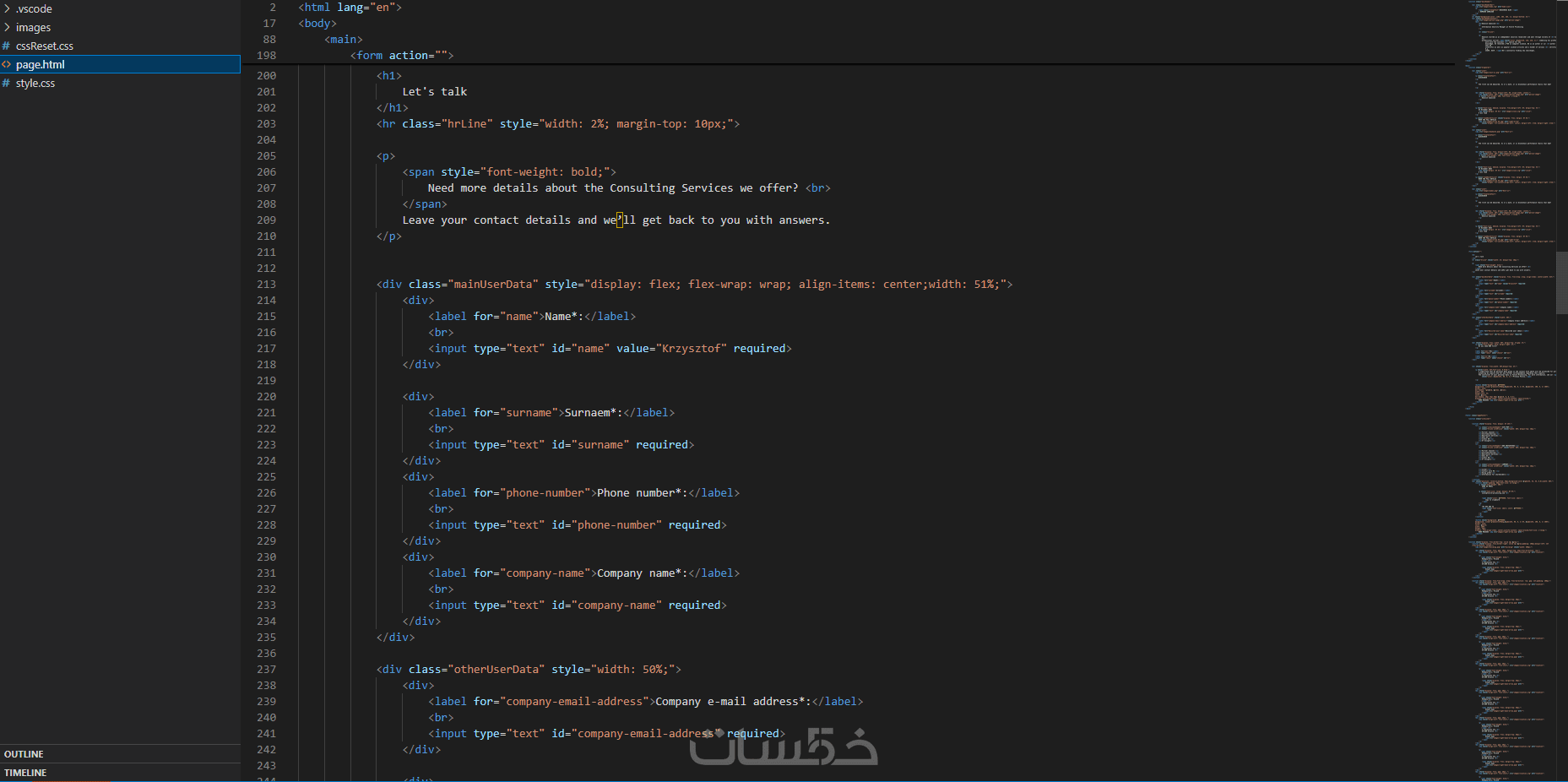The image size is (1568, 782).
Task: Click "width: 51%;" in the style attribute
Action: click(964, 285)
